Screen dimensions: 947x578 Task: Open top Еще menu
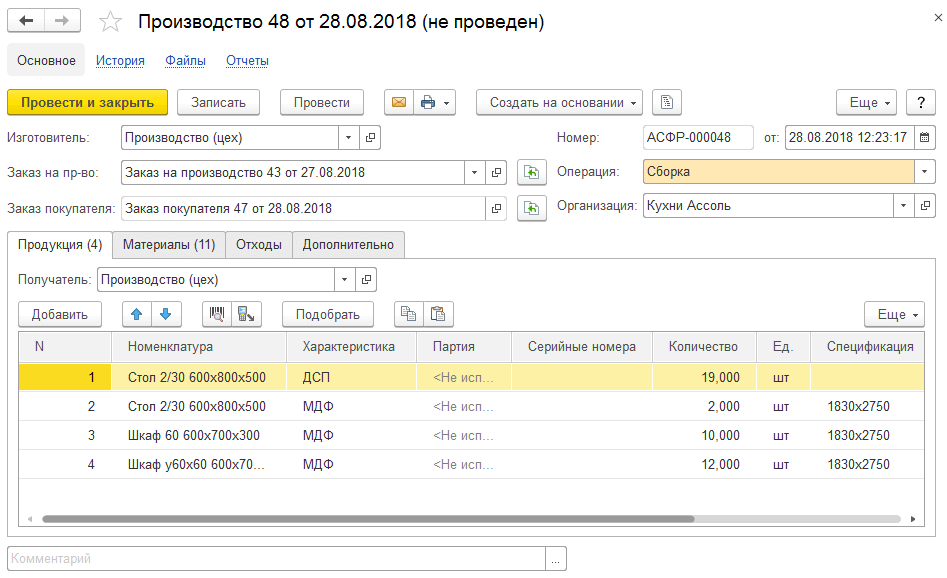[x=867, y=103]
